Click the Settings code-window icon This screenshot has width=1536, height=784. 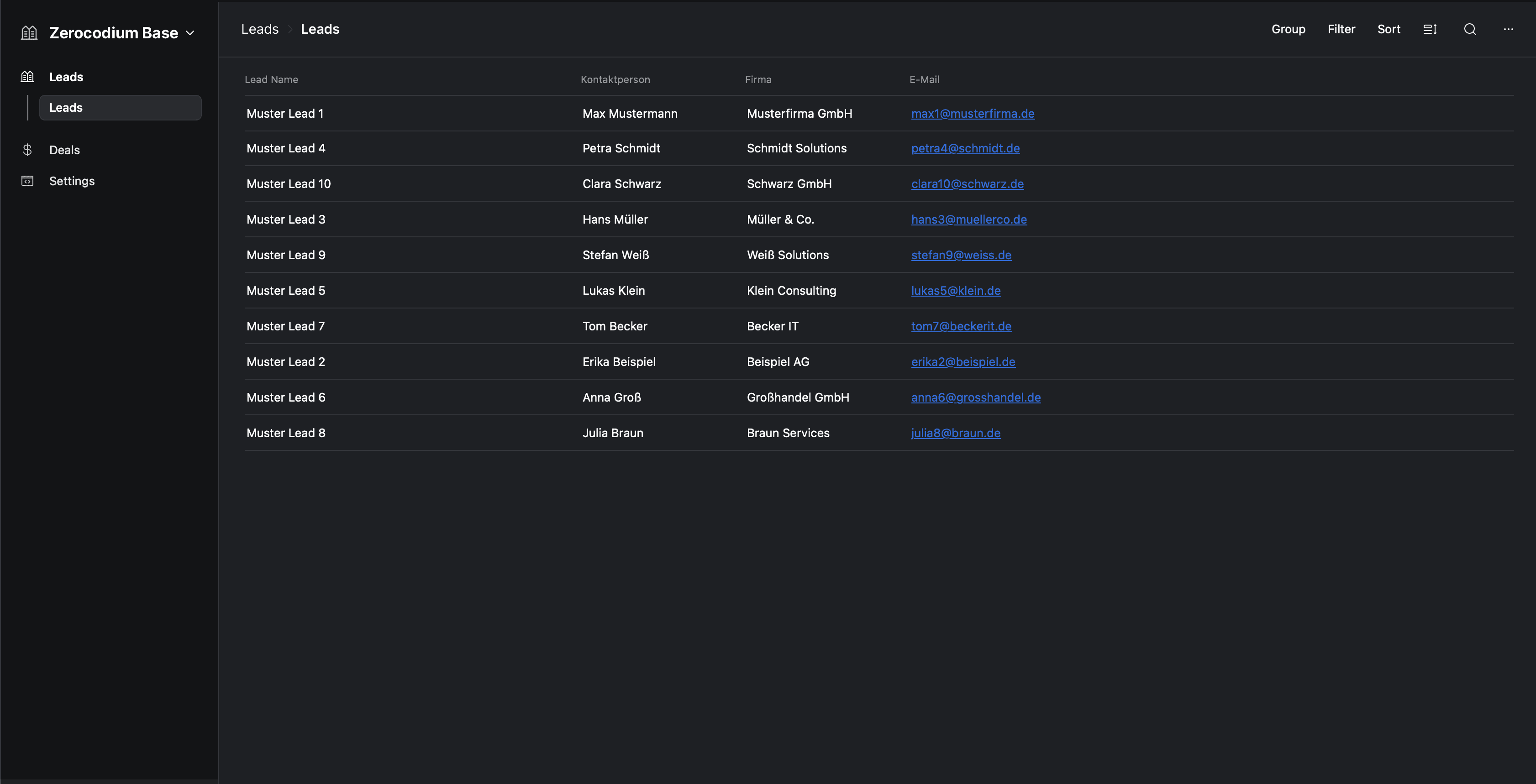tap(27, 181)
